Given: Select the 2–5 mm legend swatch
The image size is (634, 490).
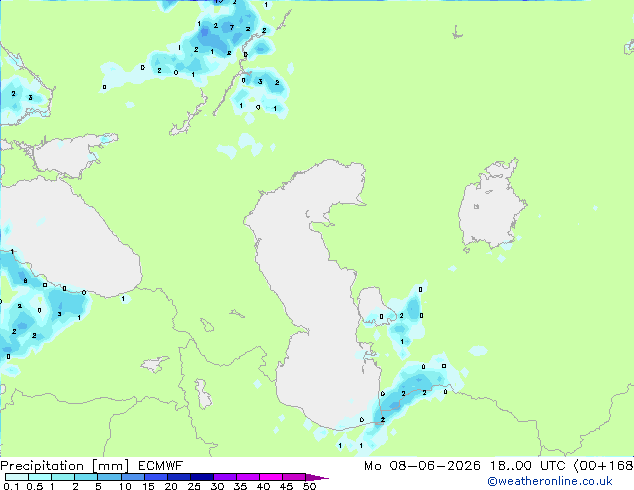Looking at the screenshot, I should (x=86, y=477).
